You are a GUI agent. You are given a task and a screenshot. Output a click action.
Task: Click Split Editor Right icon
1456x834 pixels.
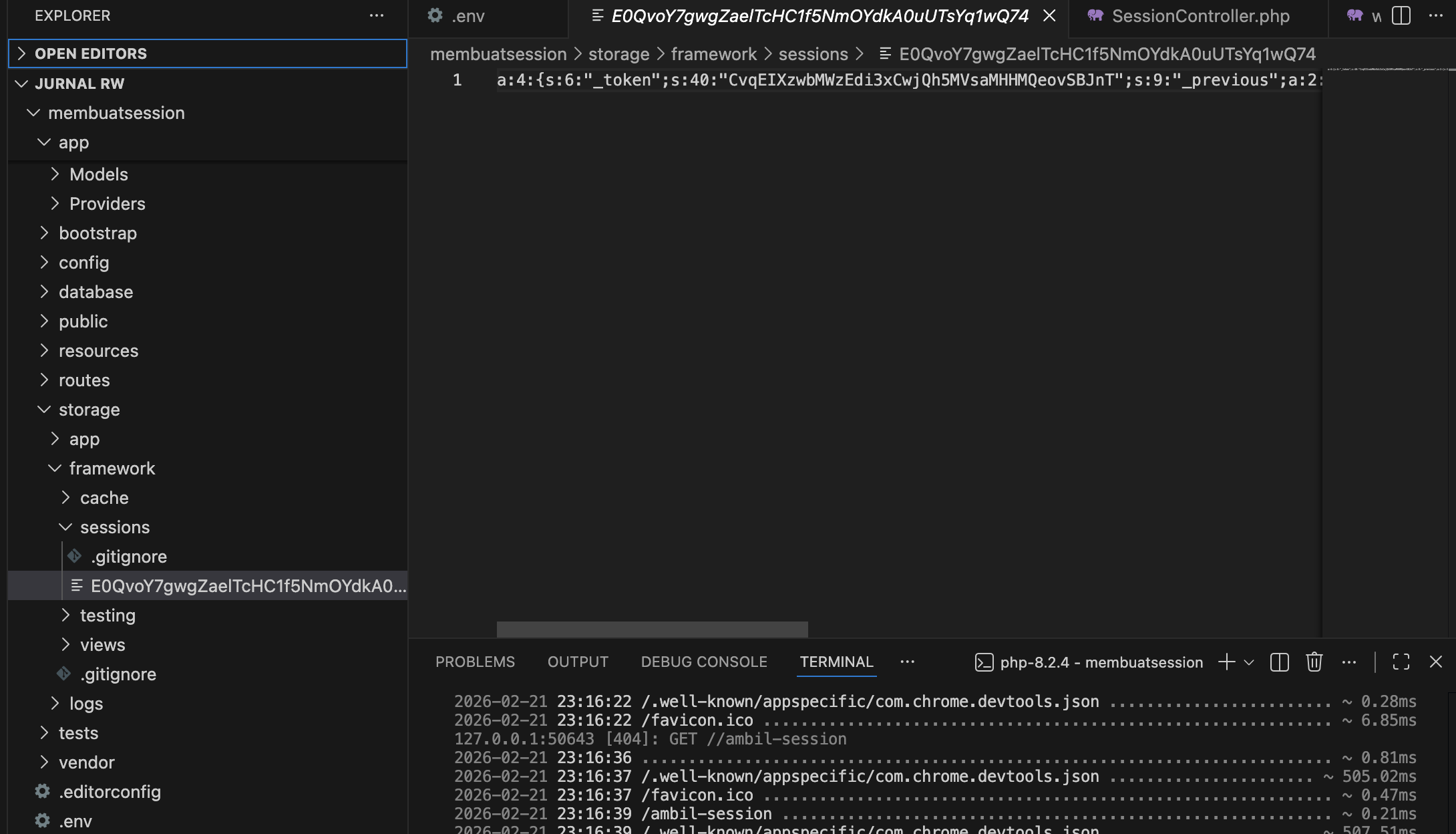(x=1401, y=15)
